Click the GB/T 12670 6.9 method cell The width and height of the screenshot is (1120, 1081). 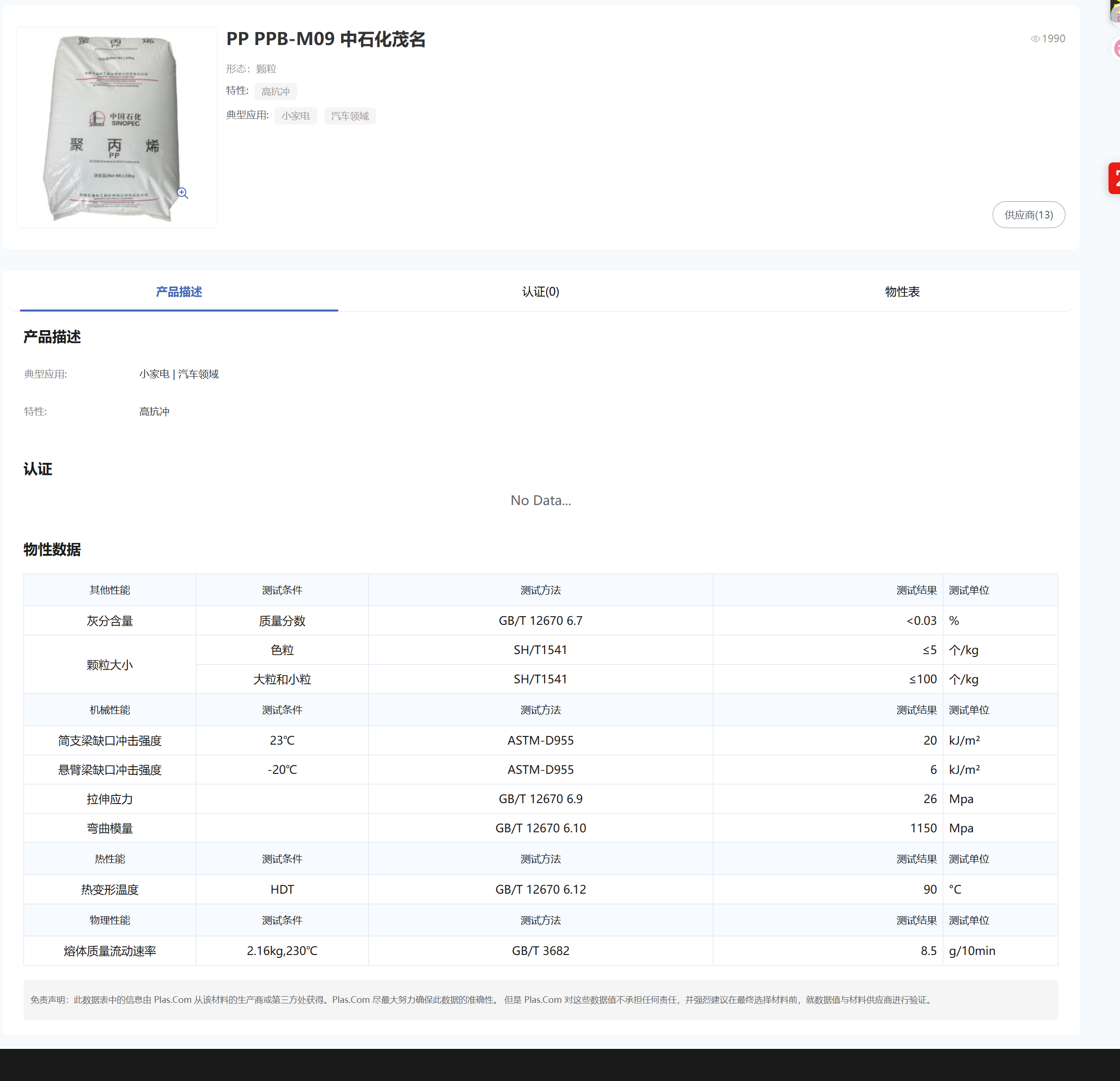point(540,799)
